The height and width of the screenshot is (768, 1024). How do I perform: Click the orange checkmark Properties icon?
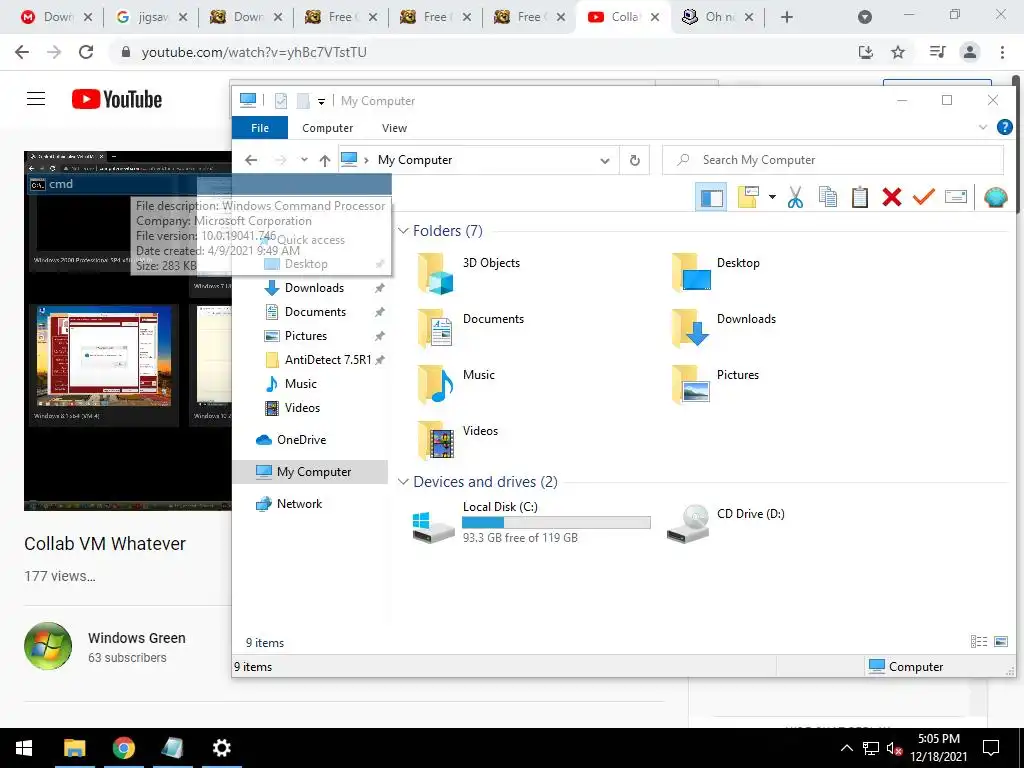pos(923,197)
